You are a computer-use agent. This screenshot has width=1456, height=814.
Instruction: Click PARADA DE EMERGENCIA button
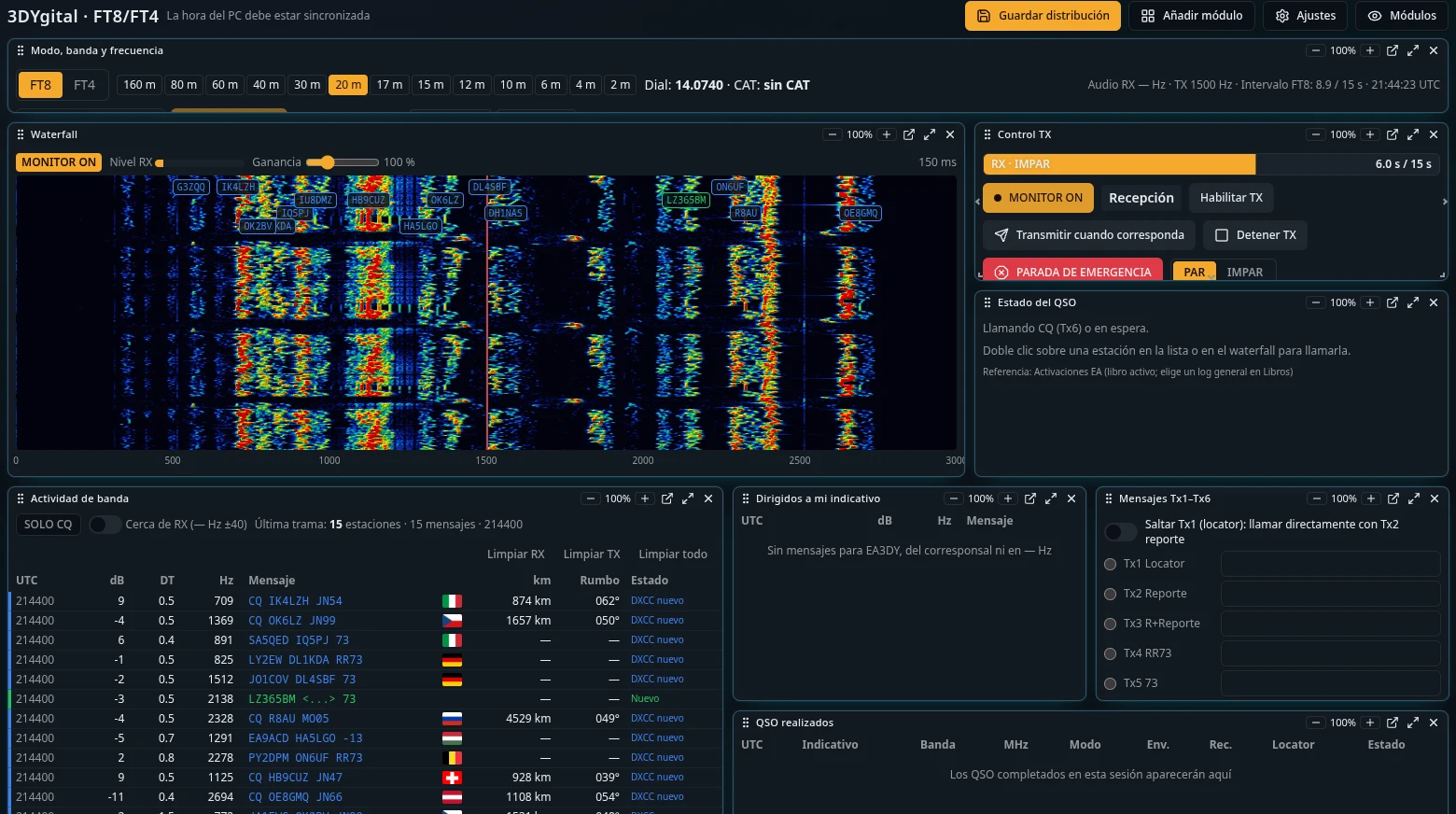1073,272
